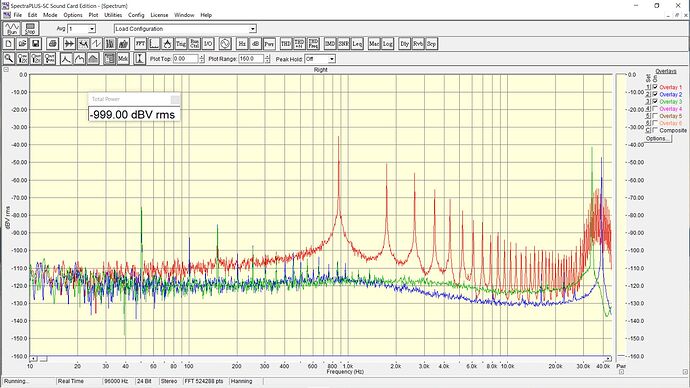The height and width of the screenshot is (388, 690).
Task: Expand the Load Configuration dropdown
Action: [253, 29]
